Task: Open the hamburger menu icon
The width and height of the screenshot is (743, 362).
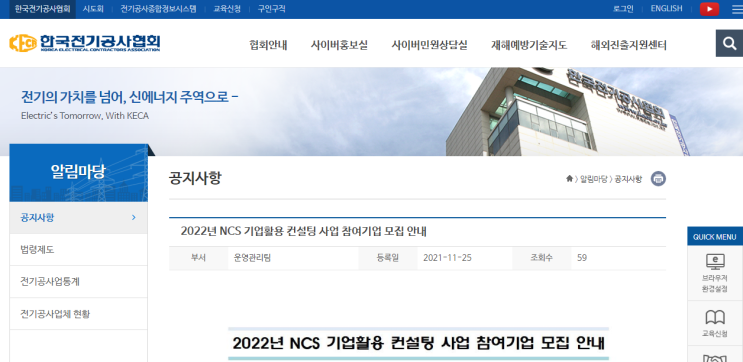Action: pyautogui.click(x=737, y=9)
